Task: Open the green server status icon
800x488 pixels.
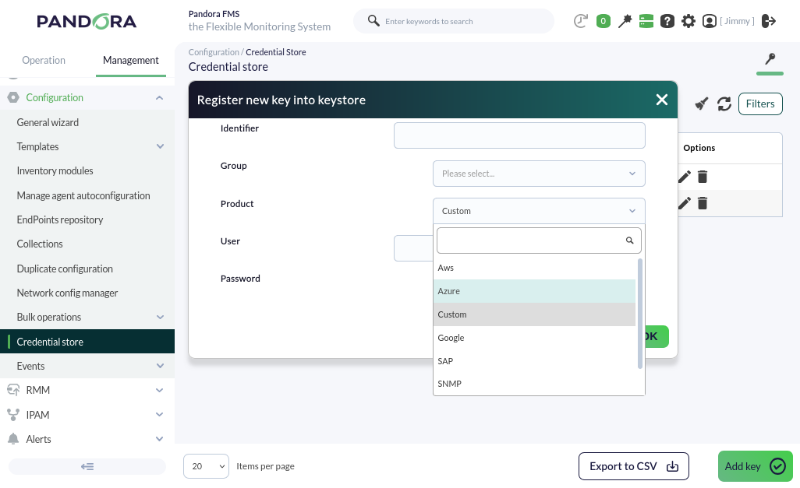Action: [x=646, y=21]
